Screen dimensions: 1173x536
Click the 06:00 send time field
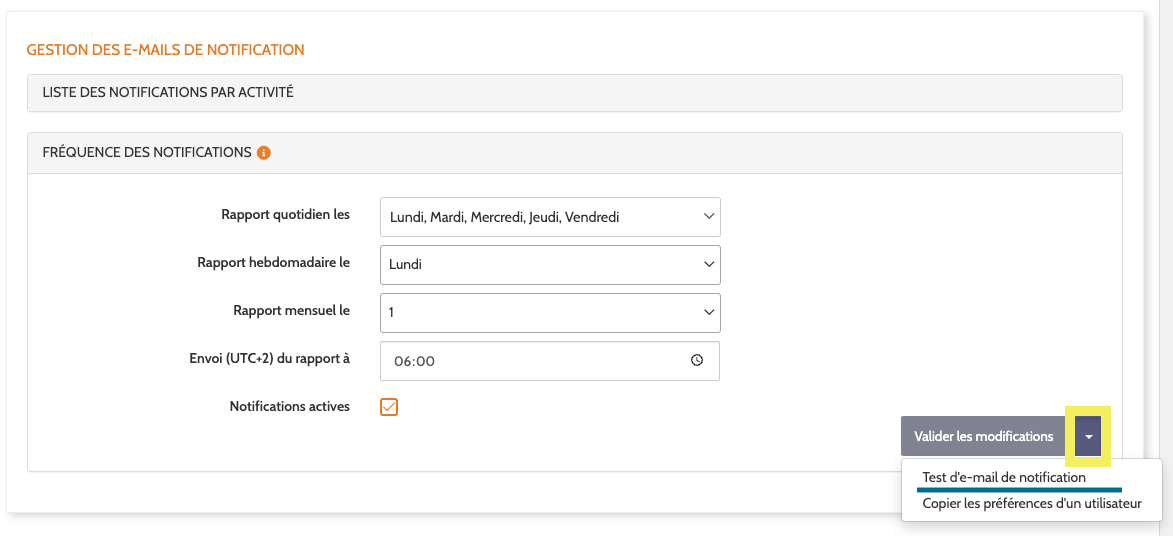(x=550, y=361)
